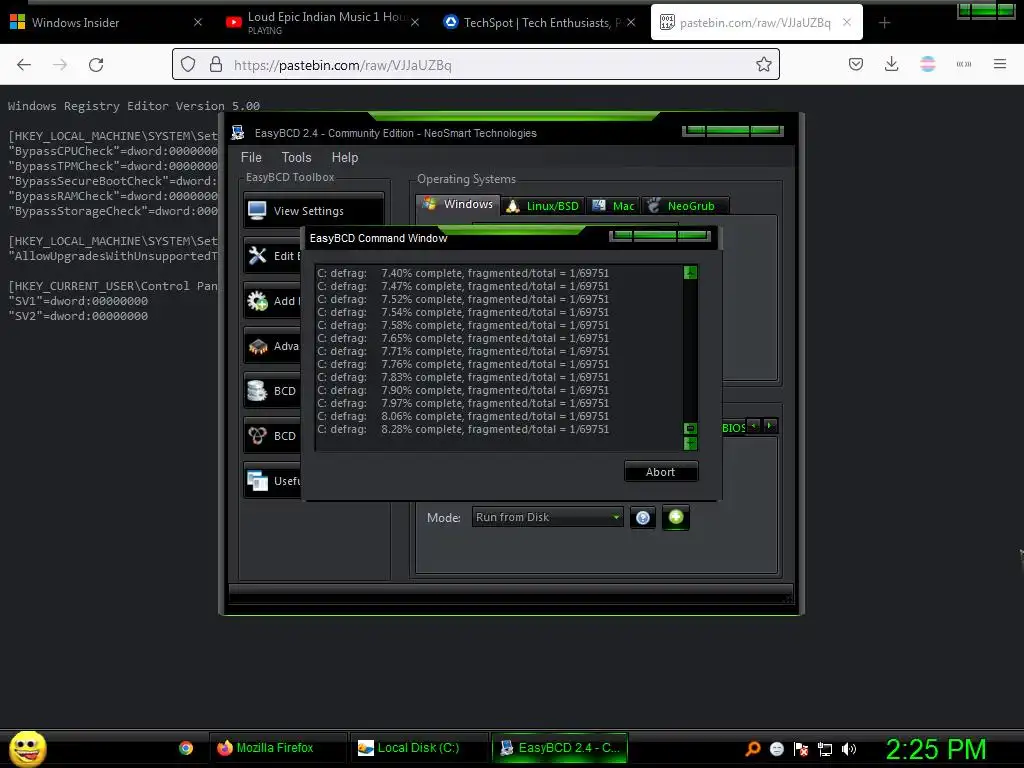
Task: Open the EasyBCD Help menu
Action: pos(345,157)
